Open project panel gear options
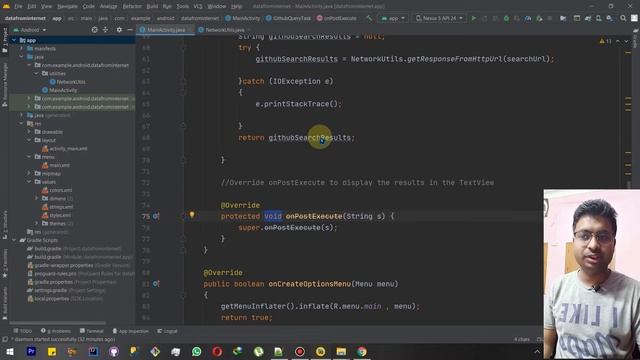 [119, 30]
